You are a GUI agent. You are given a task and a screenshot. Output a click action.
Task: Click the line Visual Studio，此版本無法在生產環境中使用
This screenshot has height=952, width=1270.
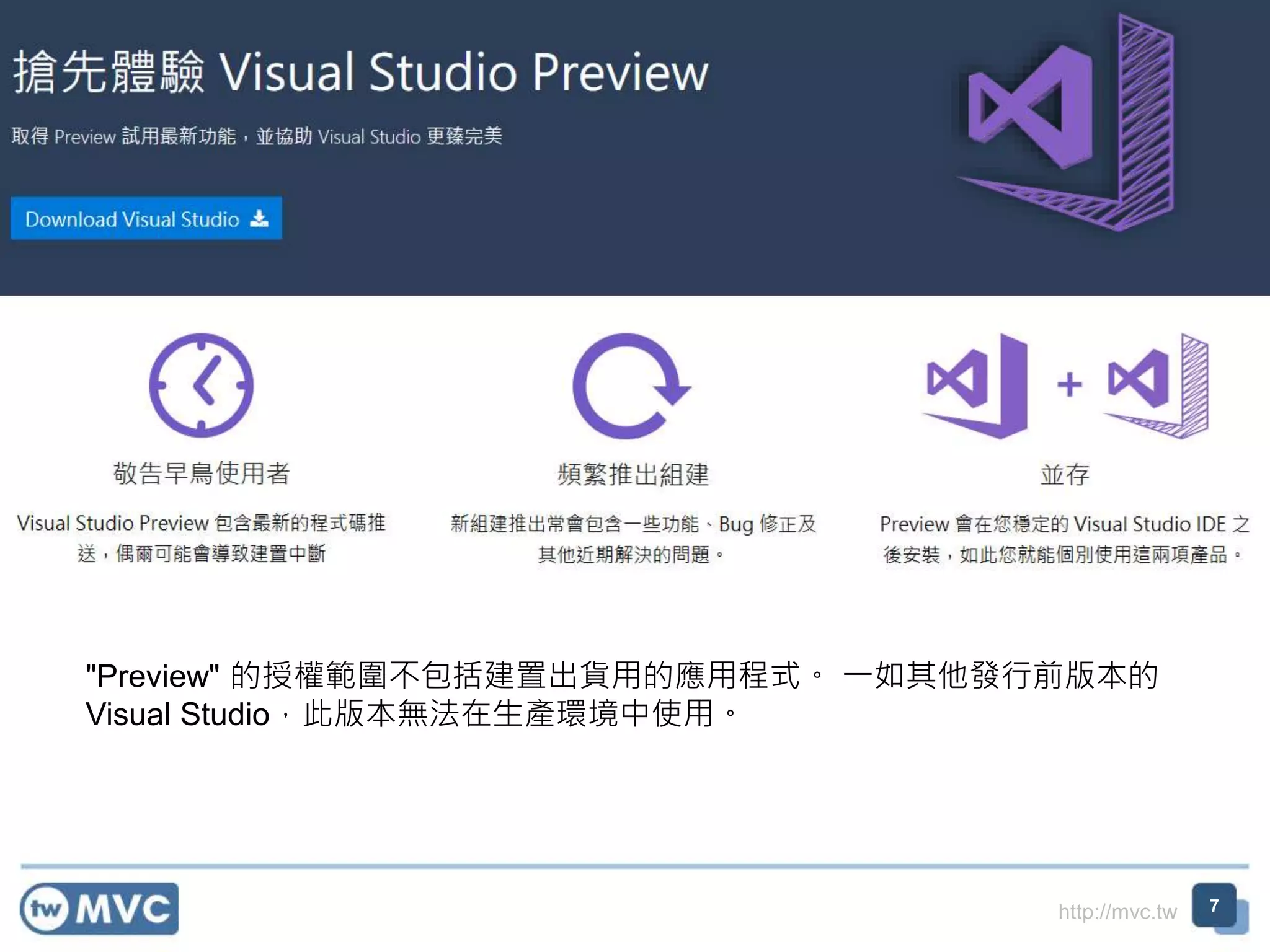412,714
